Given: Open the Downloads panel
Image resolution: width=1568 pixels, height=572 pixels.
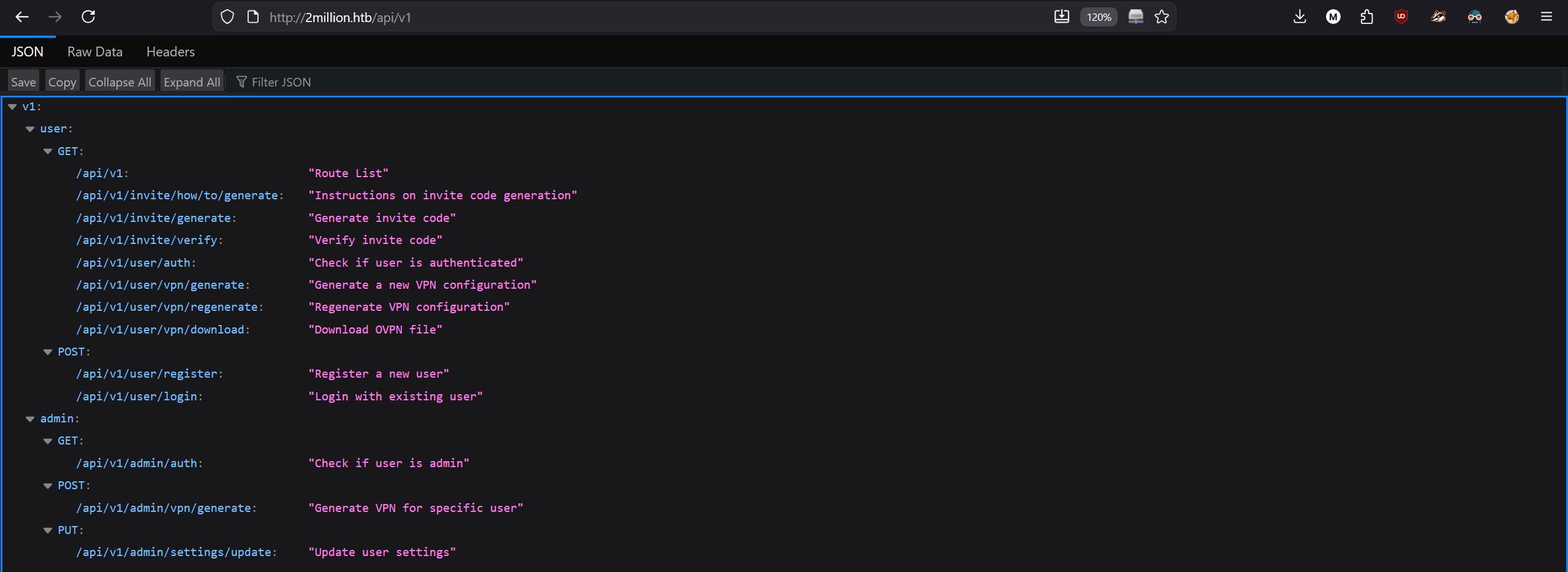Looking at the screenshot, I should [x=1300, y=17].
